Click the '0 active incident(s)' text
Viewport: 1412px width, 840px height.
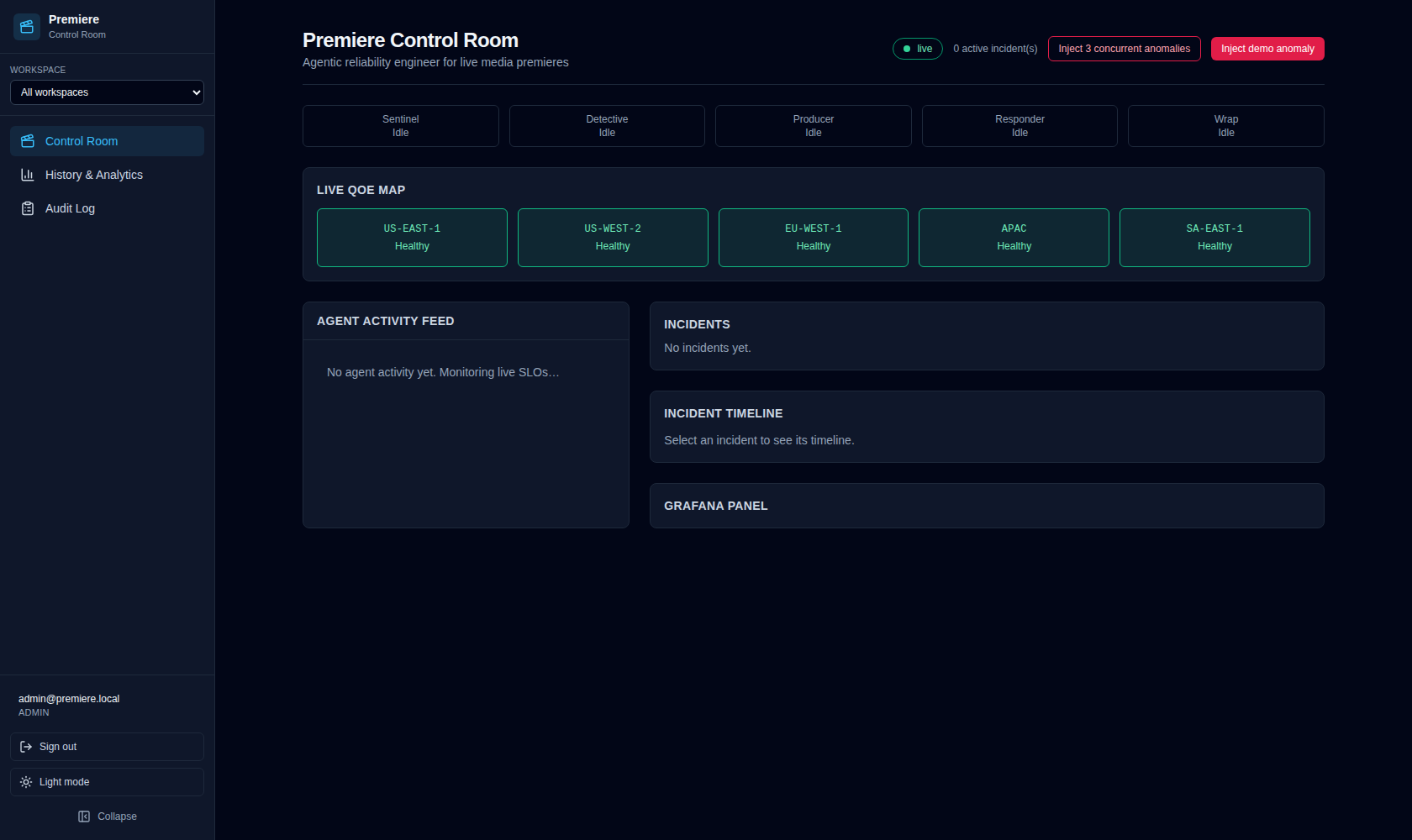(x=995, y=49)
